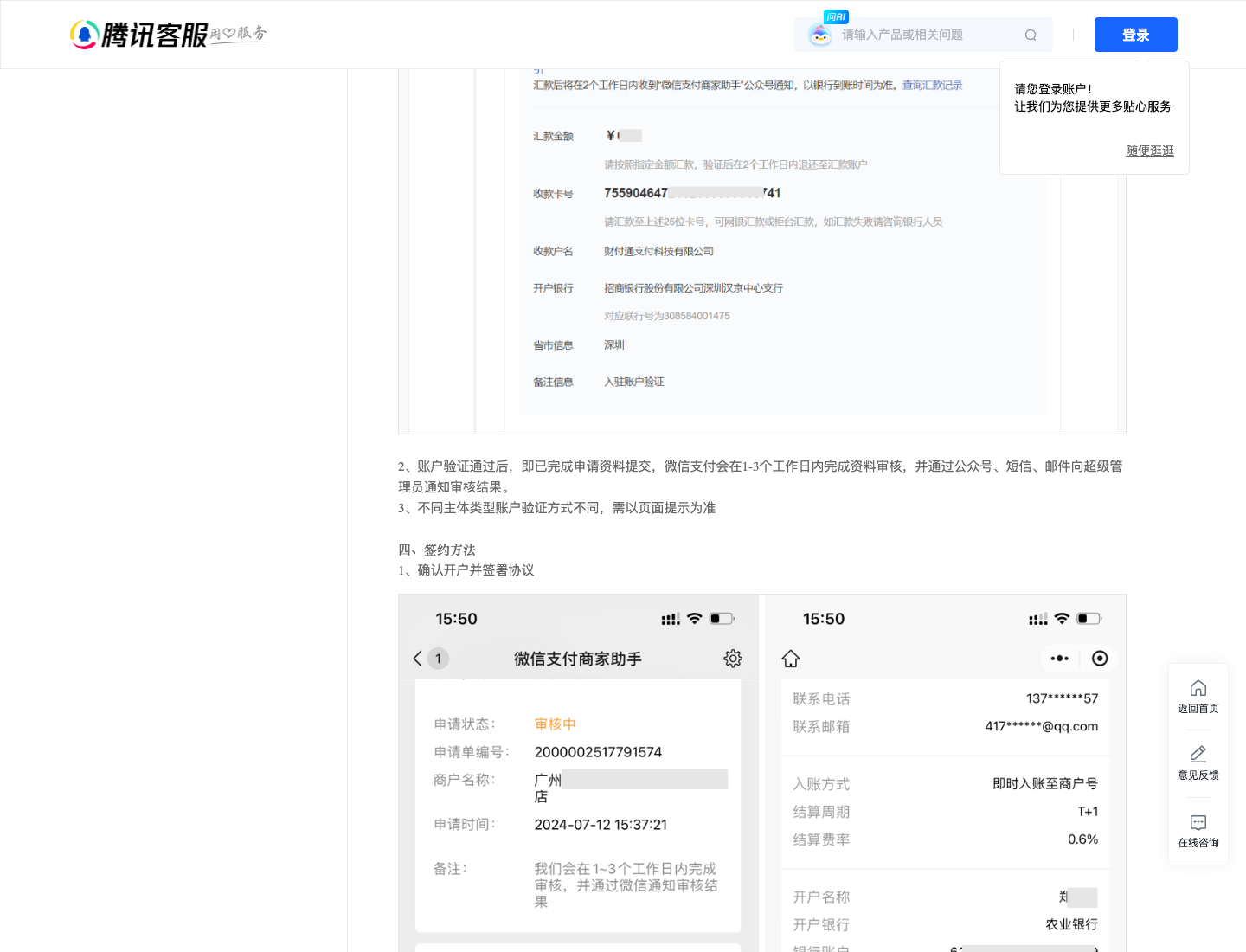Click the three-dot more icon in mini-program capsule
The width and height of the screenshot is (1246, 952).
pyautogui.click(x=1060, y=659)
